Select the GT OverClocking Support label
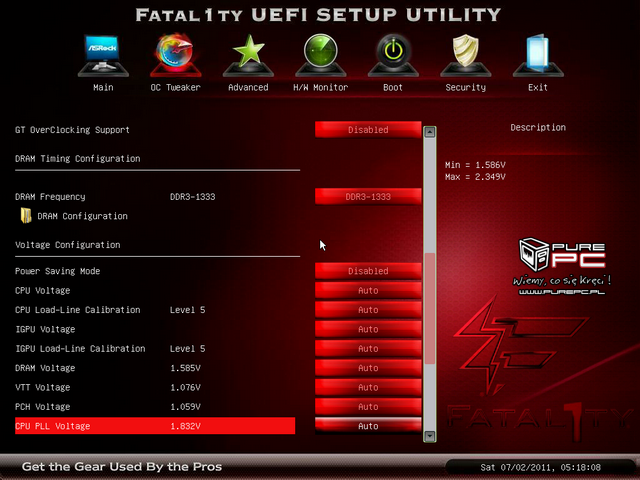The image size is (640, 480). tap(72, 130)
